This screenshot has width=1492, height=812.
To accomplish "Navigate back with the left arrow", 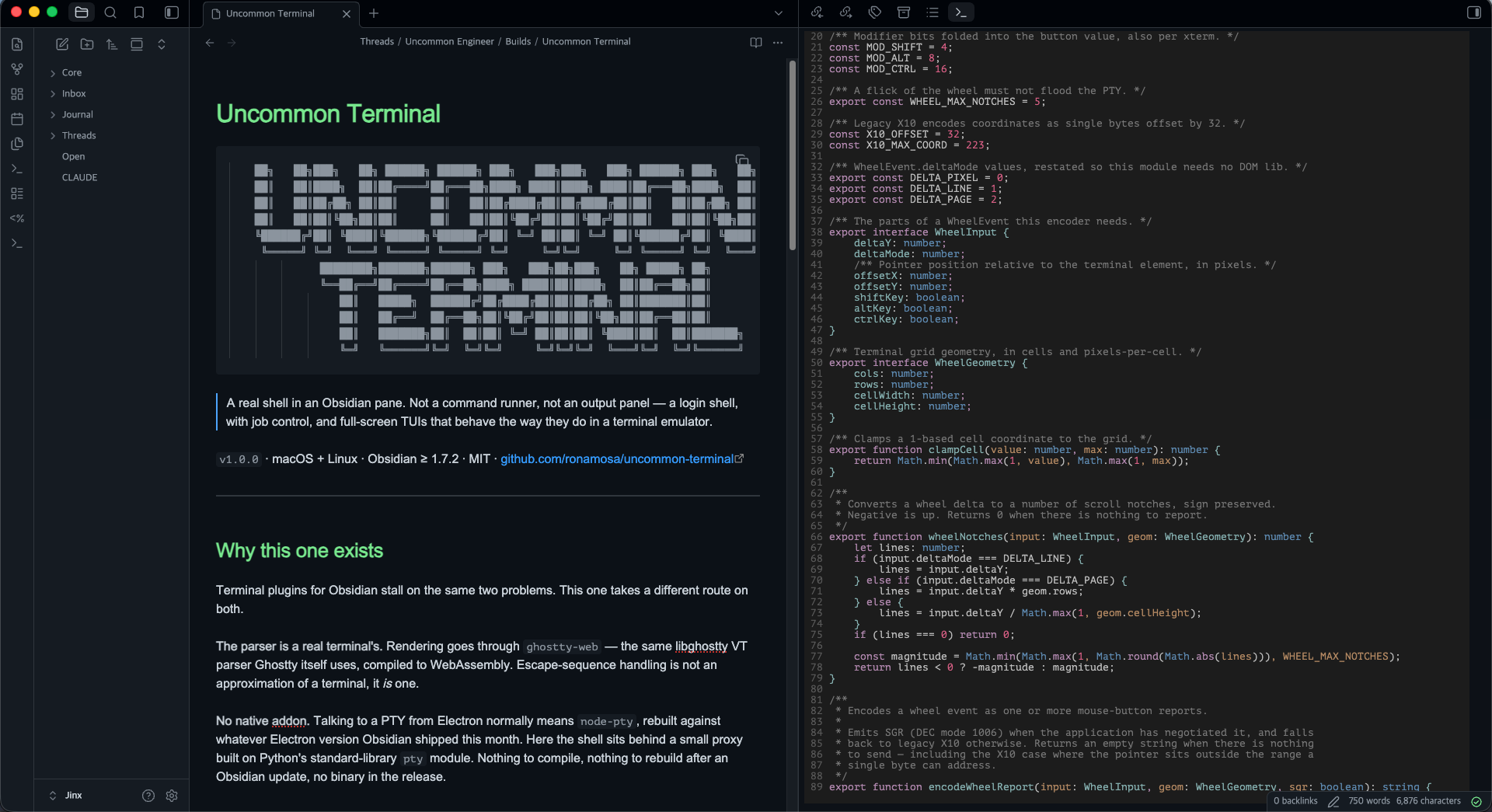I will 210,43.
